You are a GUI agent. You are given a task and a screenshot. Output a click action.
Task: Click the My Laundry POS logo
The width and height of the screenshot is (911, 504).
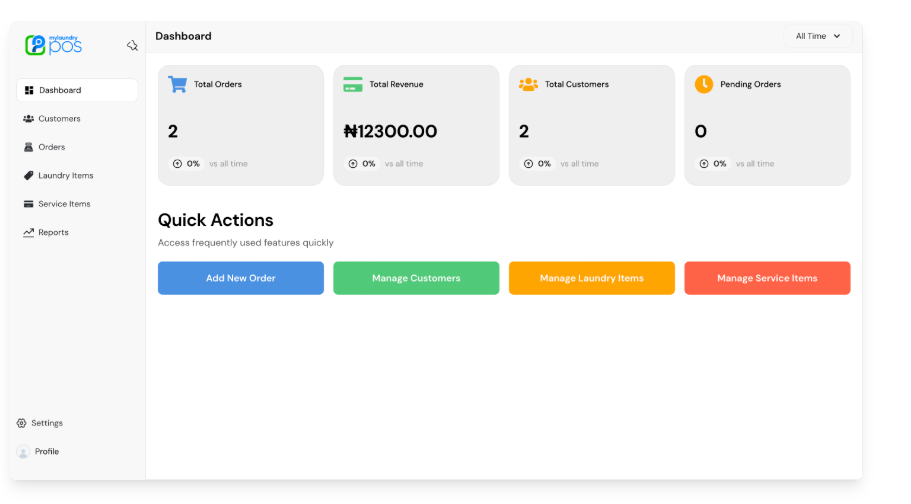point(53,45)
